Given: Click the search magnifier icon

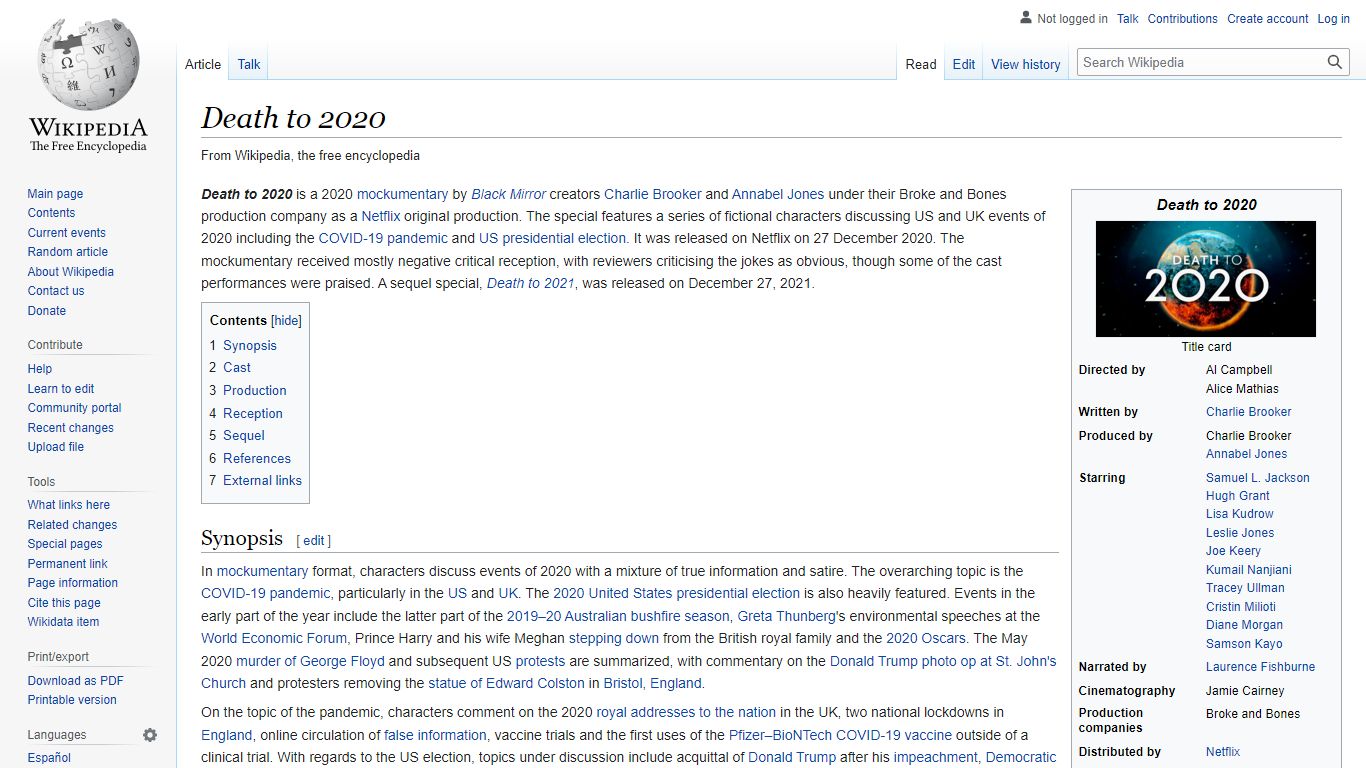Looking at the screenshot, I should click(1335, 62).
